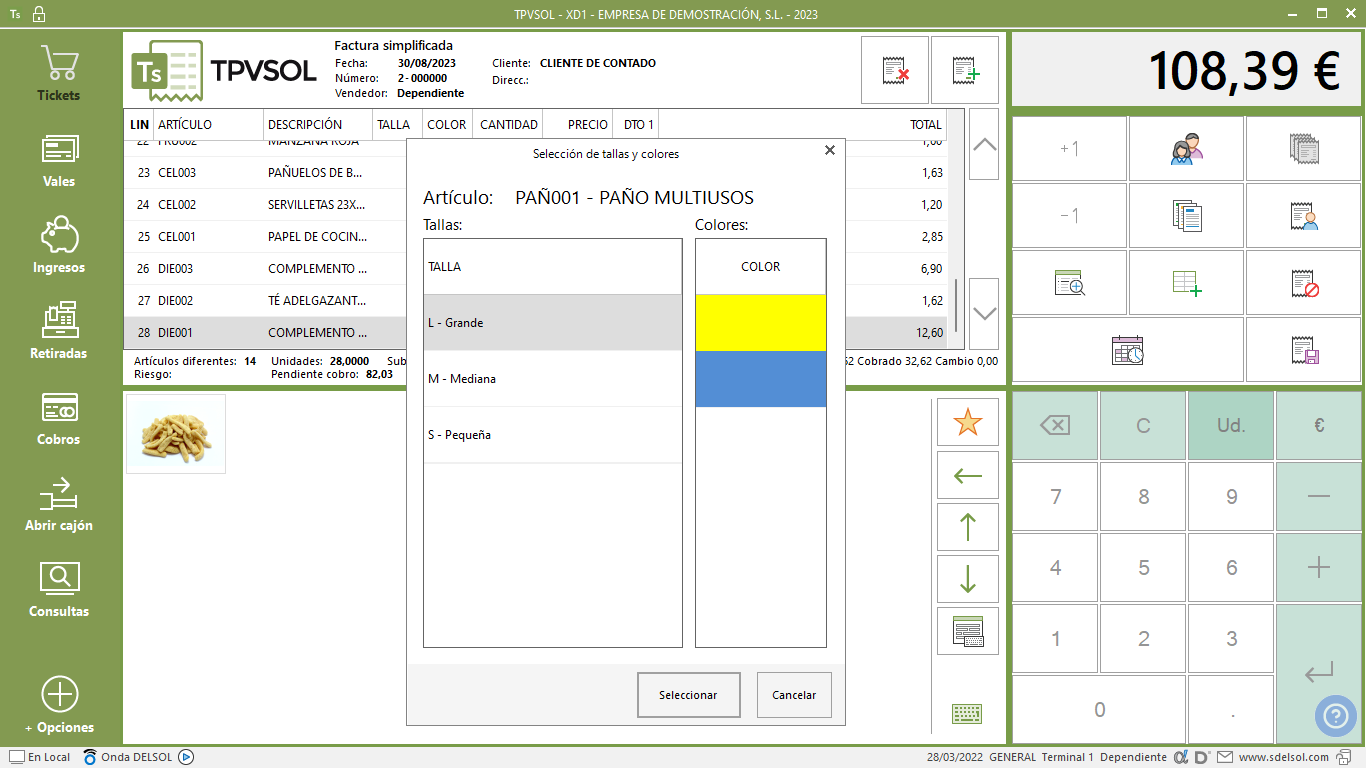Click Abrir cajón in sidebar

(x=59, y=504)
